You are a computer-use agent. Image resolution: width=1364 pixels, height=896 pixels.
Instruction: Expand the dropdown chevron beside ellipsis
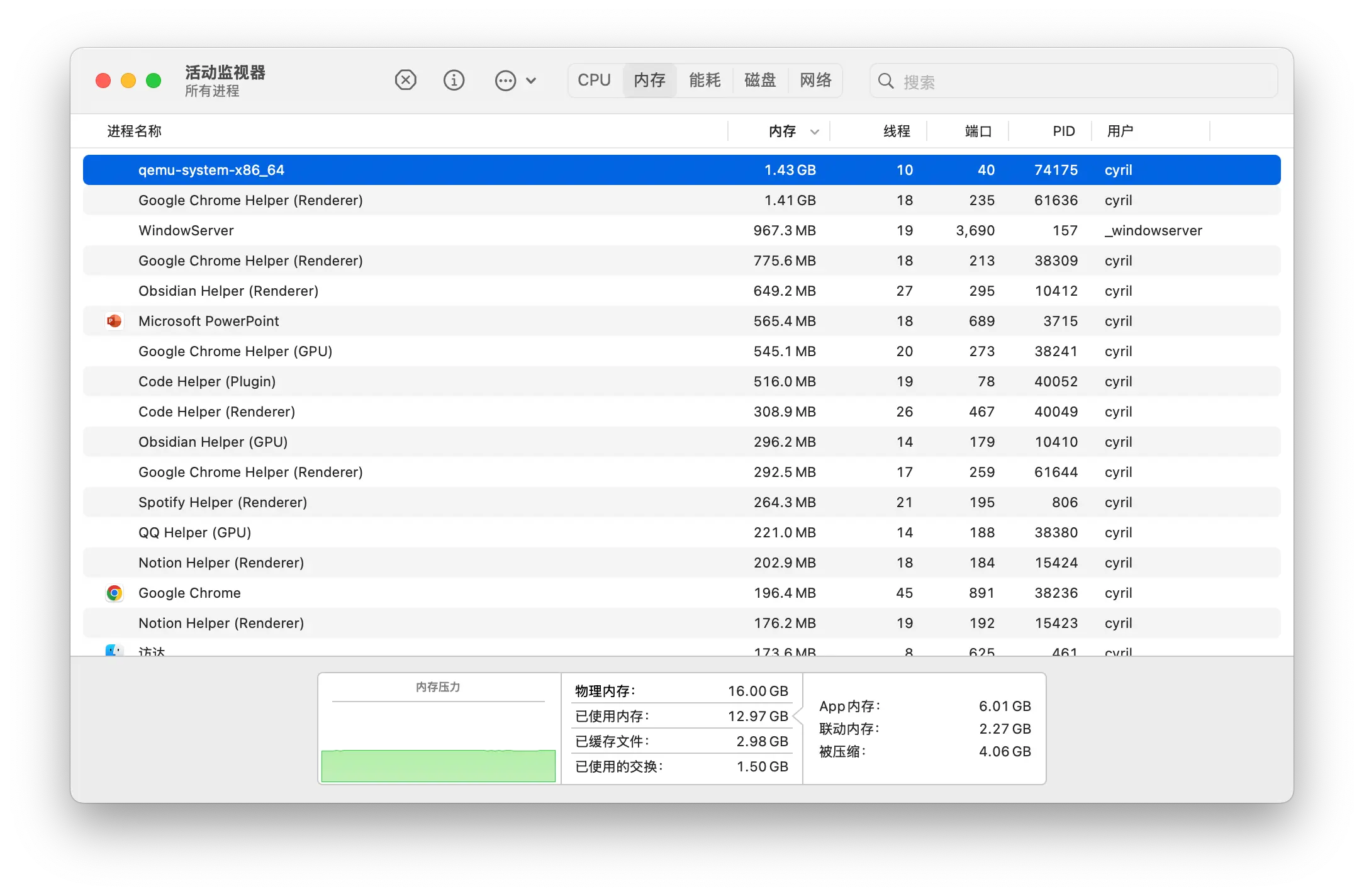click(531, 81)
